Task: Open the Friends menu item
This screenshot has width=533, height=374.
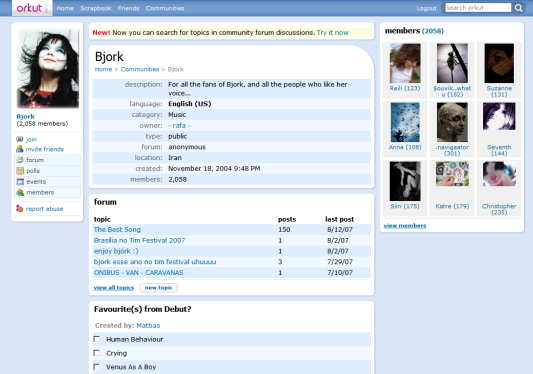Action: pos(128,8)
